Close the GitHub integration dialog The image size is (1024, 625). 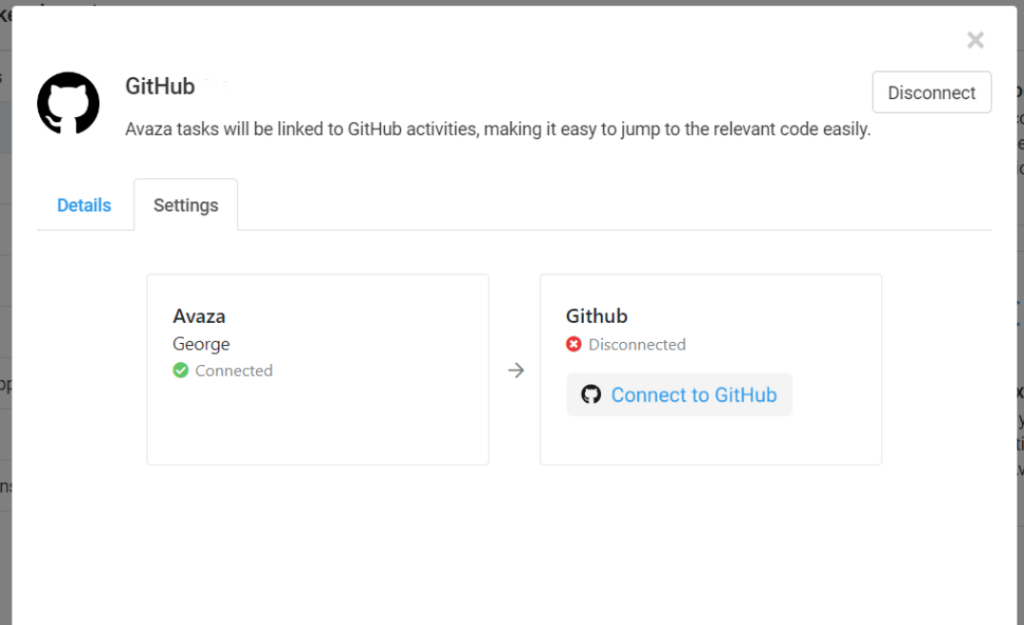(975, 40)
